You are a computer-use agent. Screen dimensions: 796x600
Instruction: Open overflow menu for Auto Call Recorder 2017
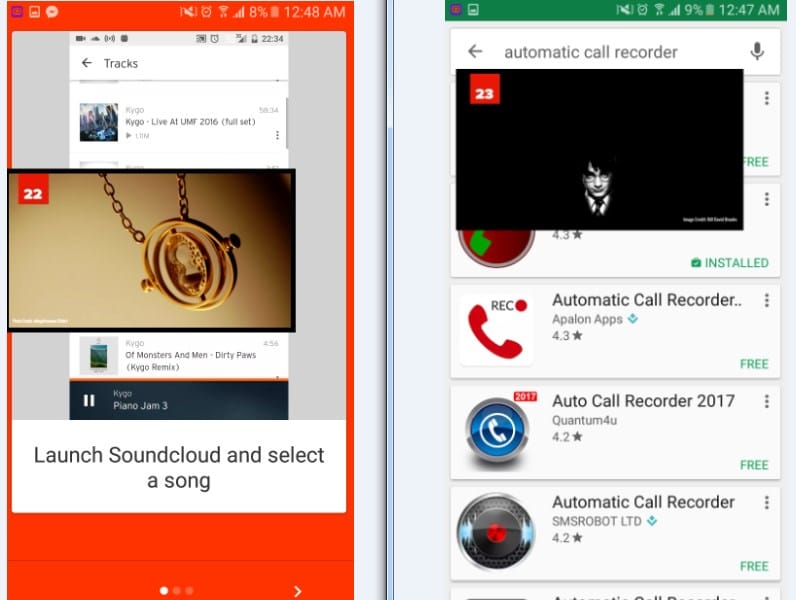tap(766, 401)
